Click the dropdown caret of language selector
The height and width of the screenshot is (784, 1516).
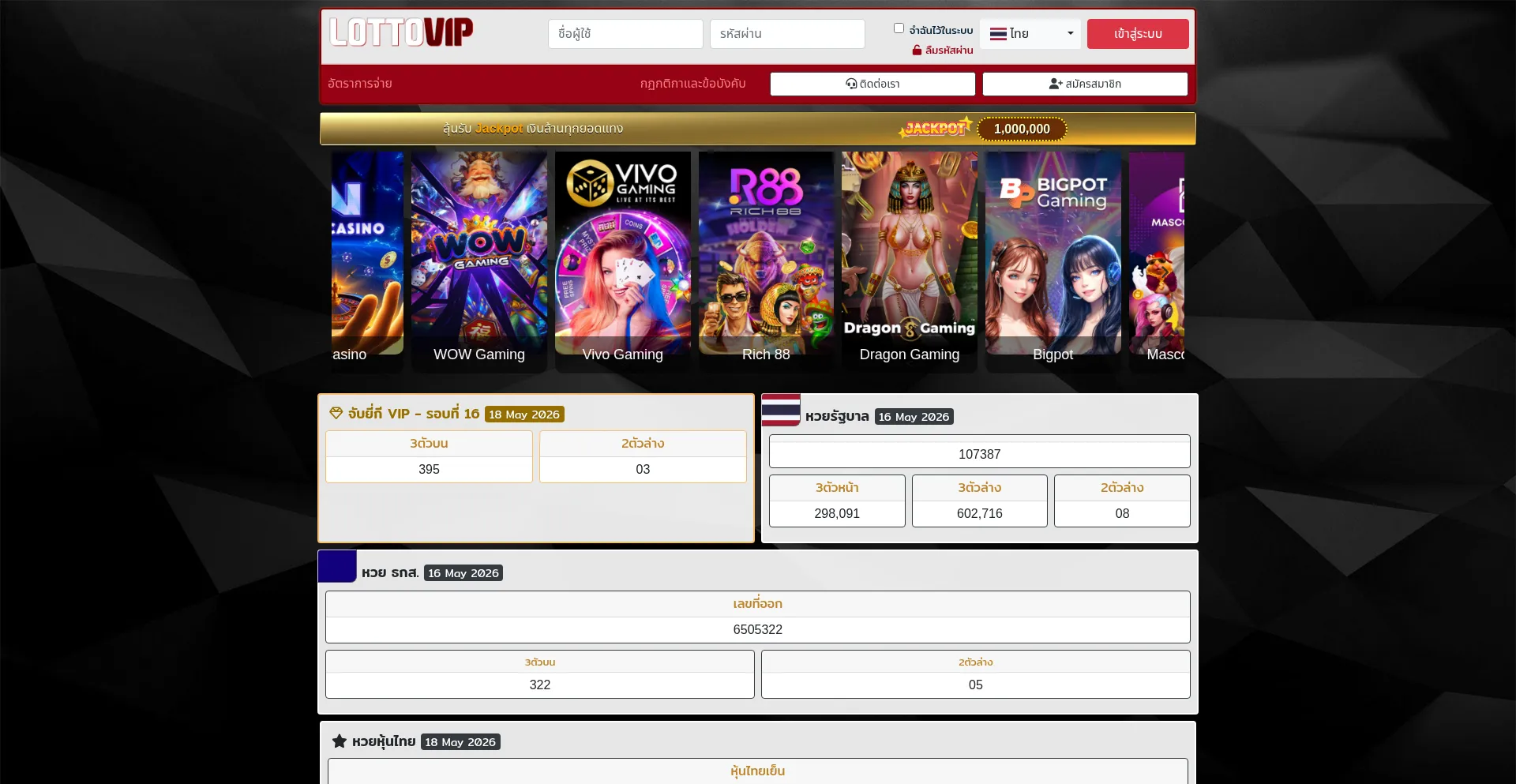tap(1071, 34)
